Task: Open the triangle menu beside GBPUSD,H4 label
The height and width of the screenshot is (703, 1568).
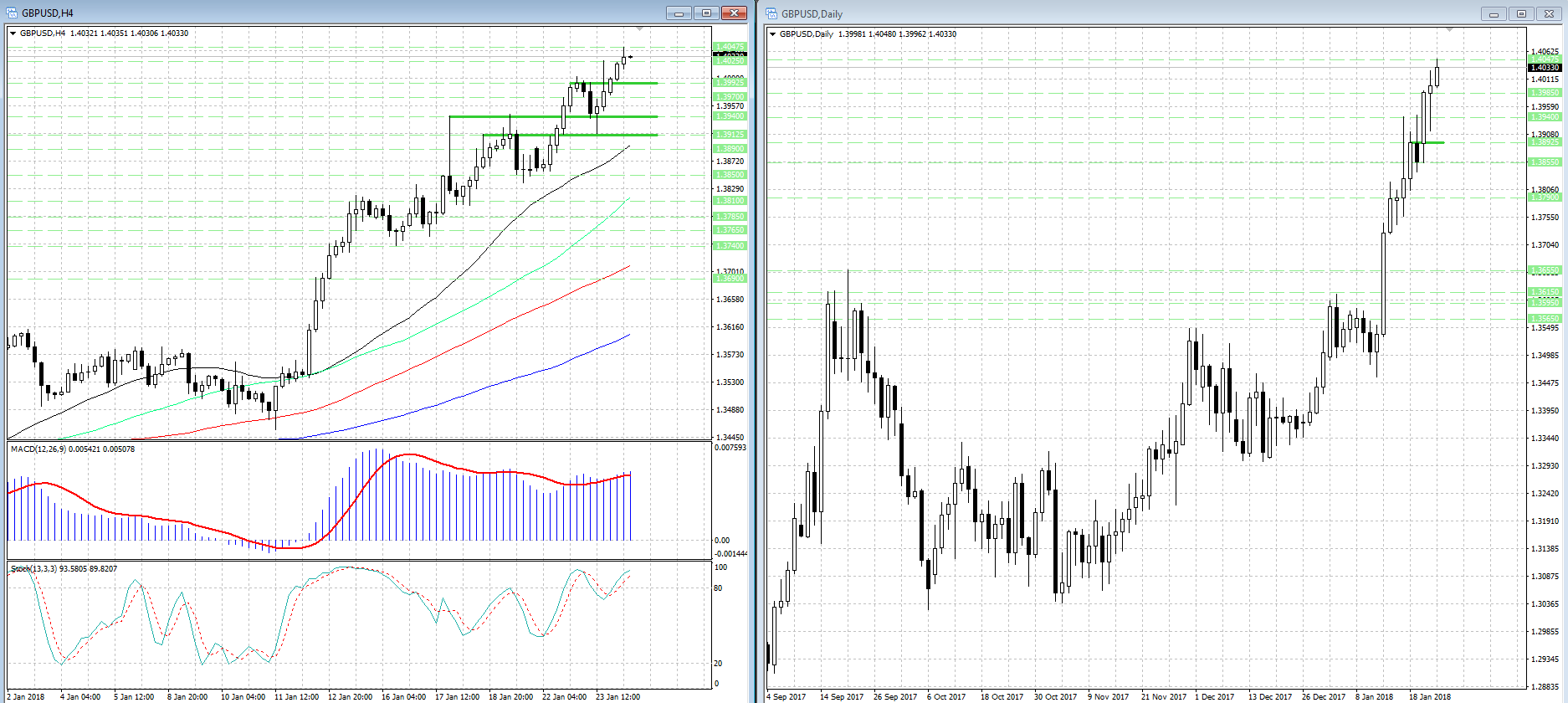Action: point(13,33)
